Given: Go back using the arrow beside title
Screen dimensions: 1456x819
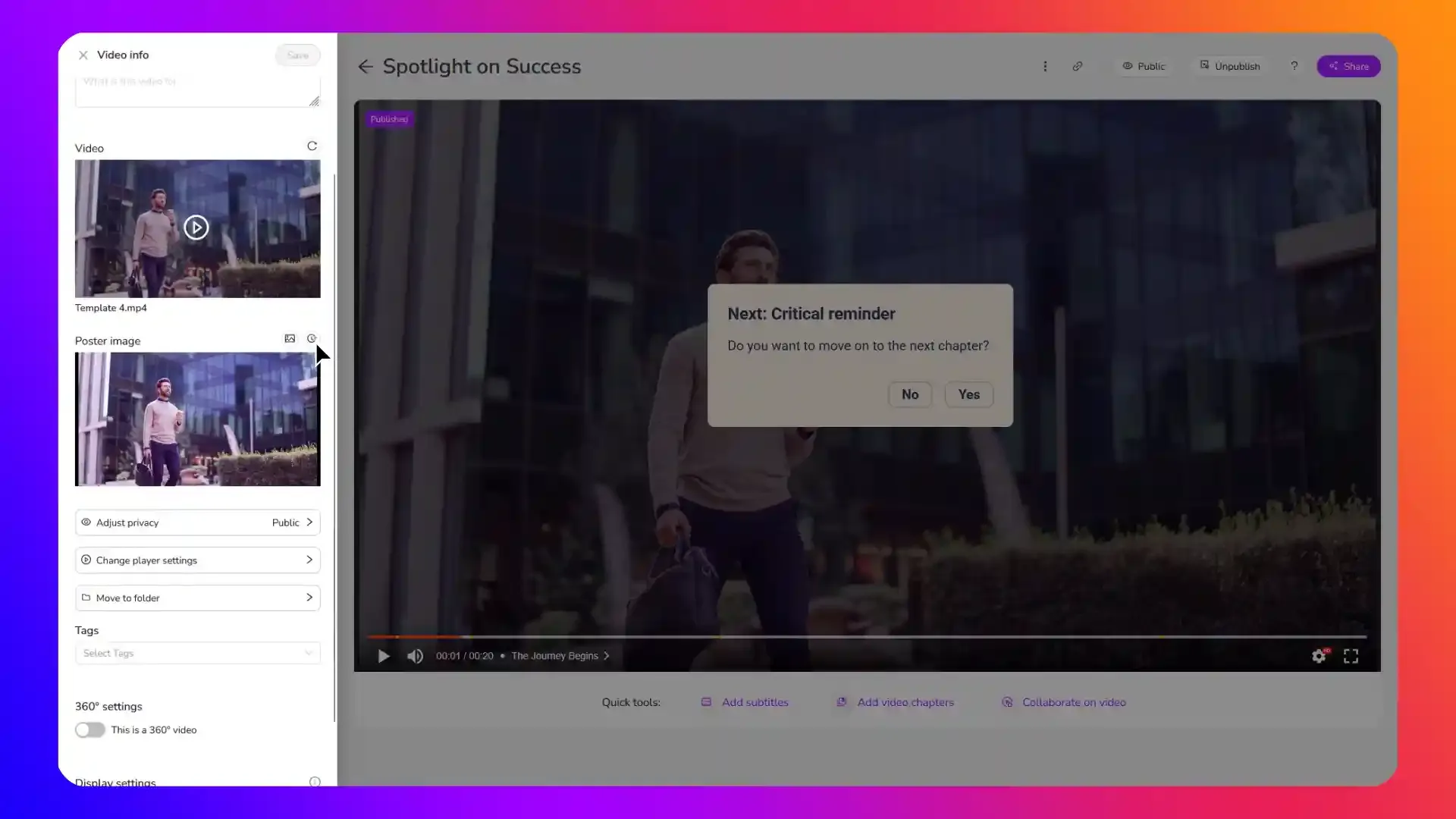Looking at the screenshot, I should pos(366,67).
